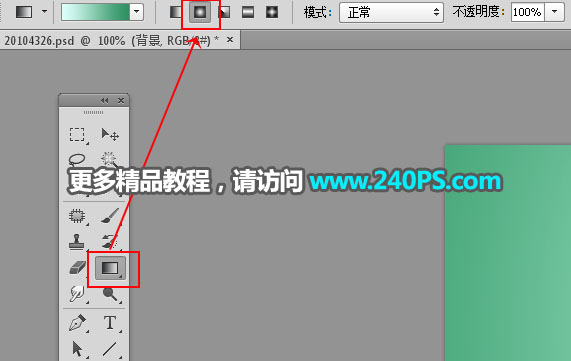Screen dimensions: 571x361
Task: Edit the opacity value 100% field
Action: click(527, 12)
